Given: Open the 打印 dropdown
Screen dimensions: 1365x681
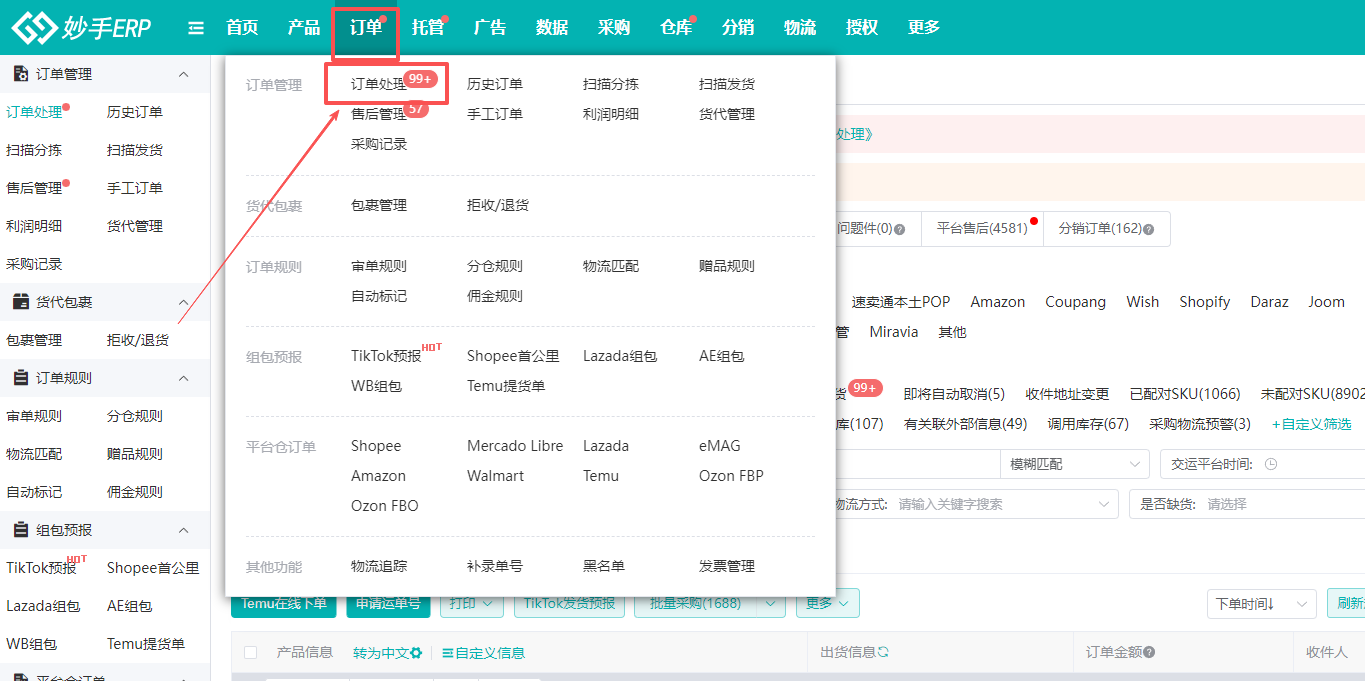Looking at the screenshot, I should point(471,603).
